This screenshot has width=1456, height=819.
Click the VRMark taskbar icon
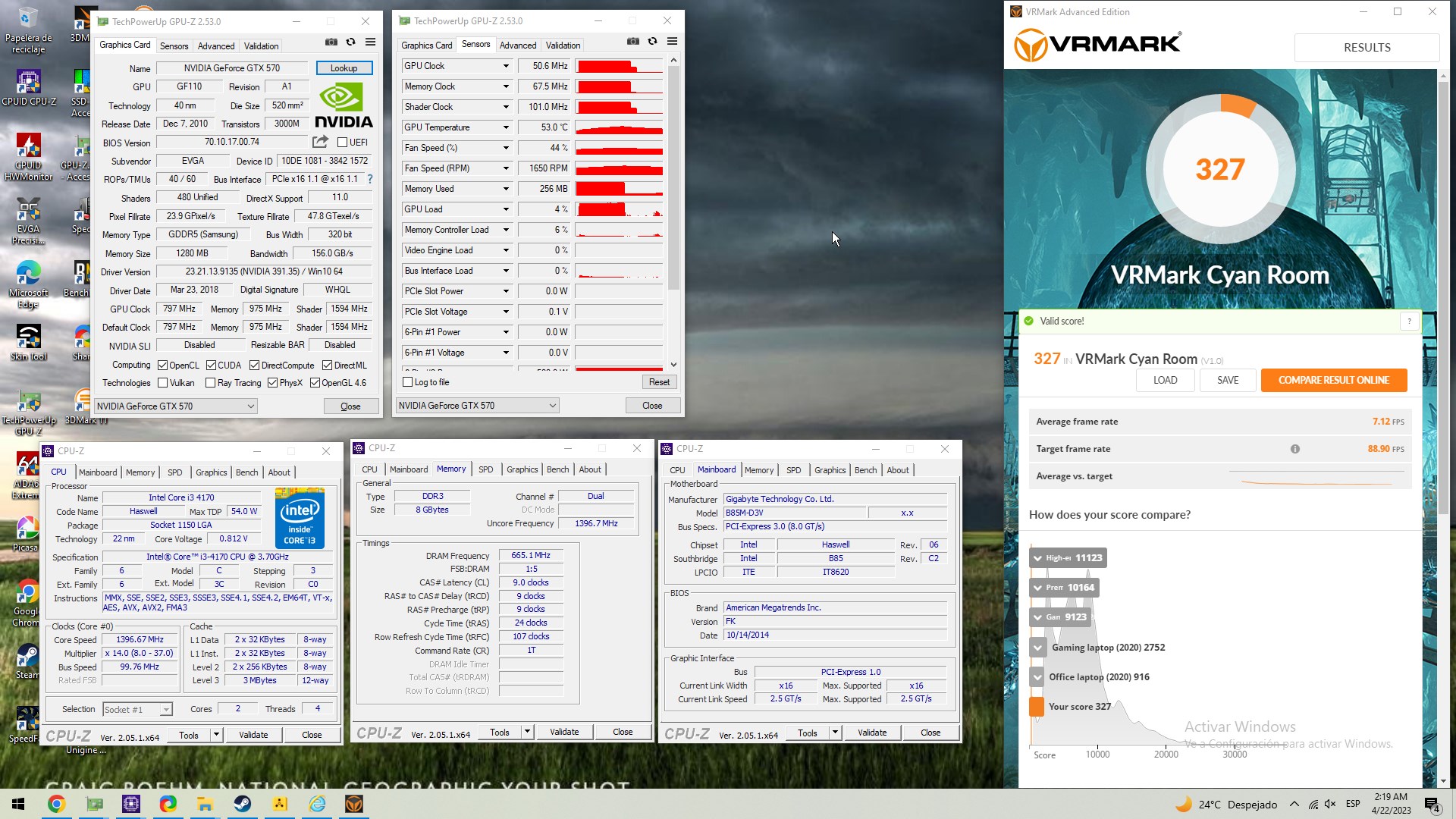[354, 804]
